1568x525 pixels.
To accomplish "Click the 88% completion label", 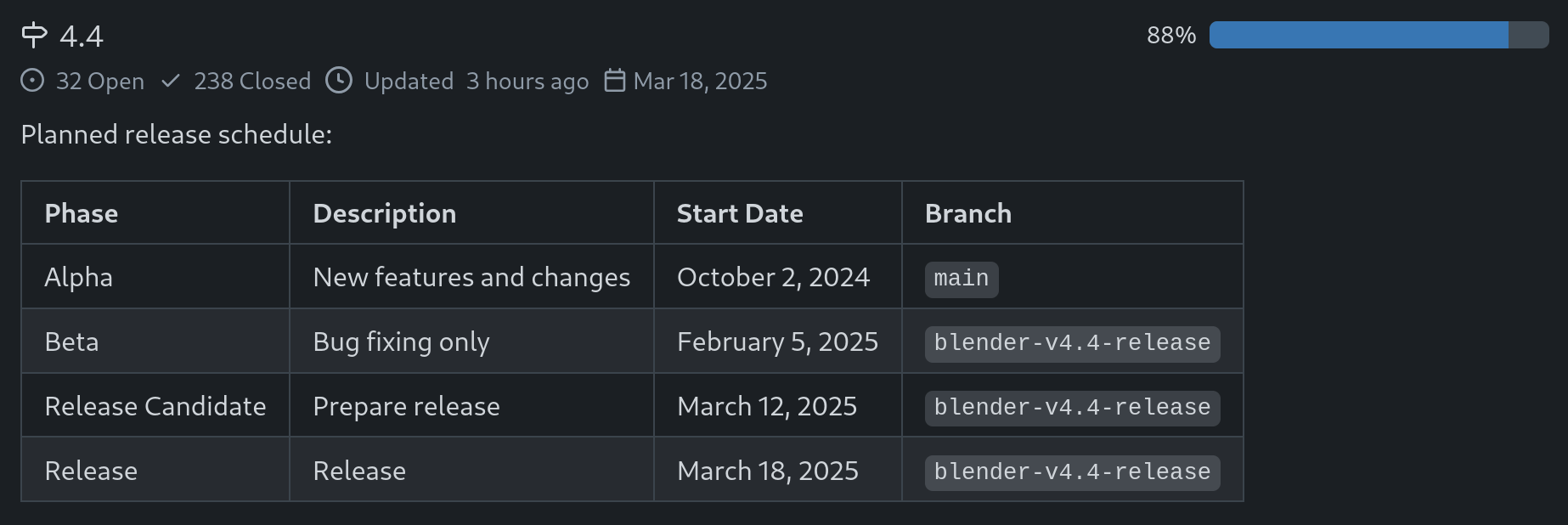I will click(x=1170, y=36).
